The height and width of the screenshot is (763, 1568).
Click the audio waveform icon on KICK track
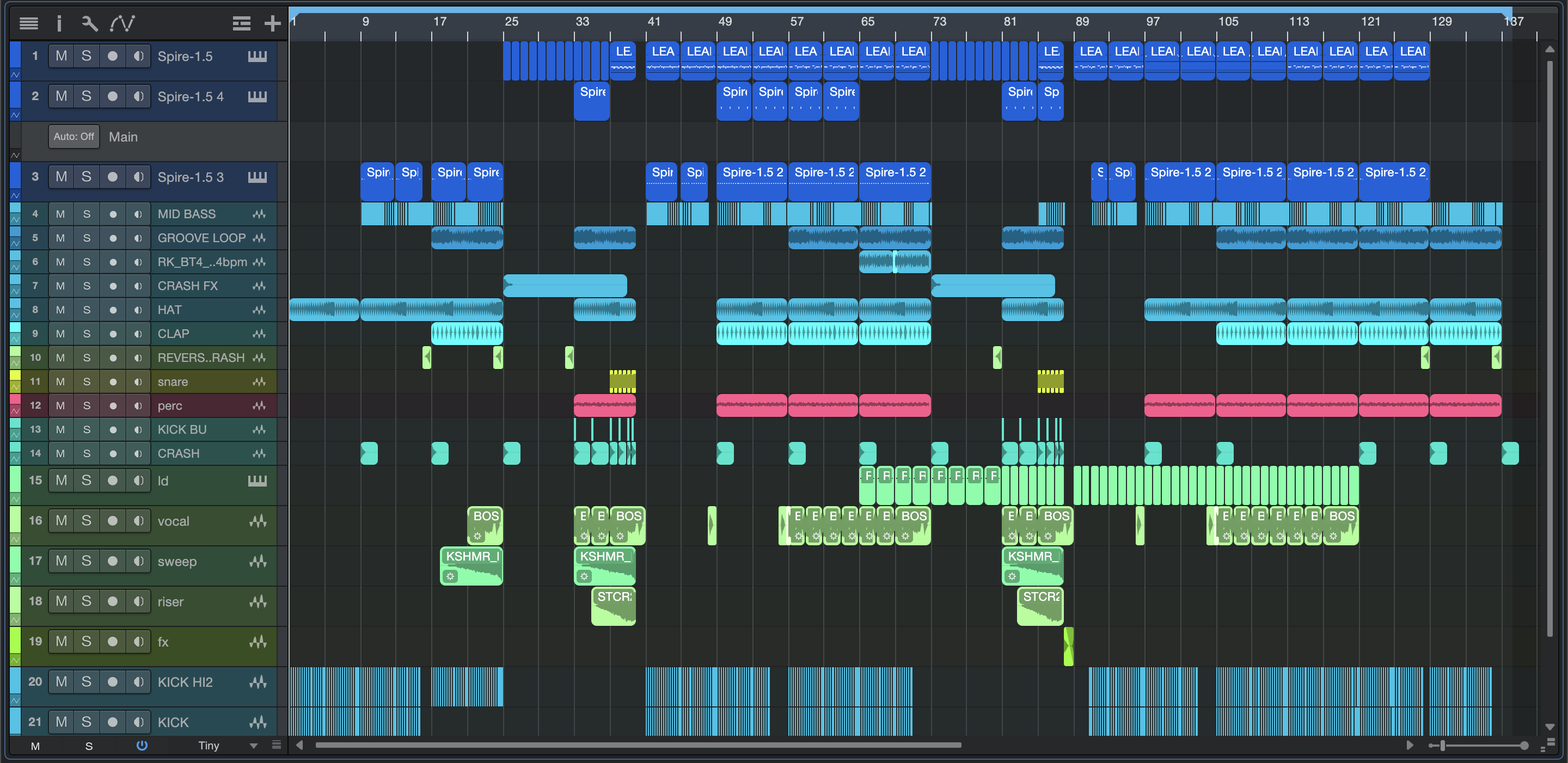point(258,722)
